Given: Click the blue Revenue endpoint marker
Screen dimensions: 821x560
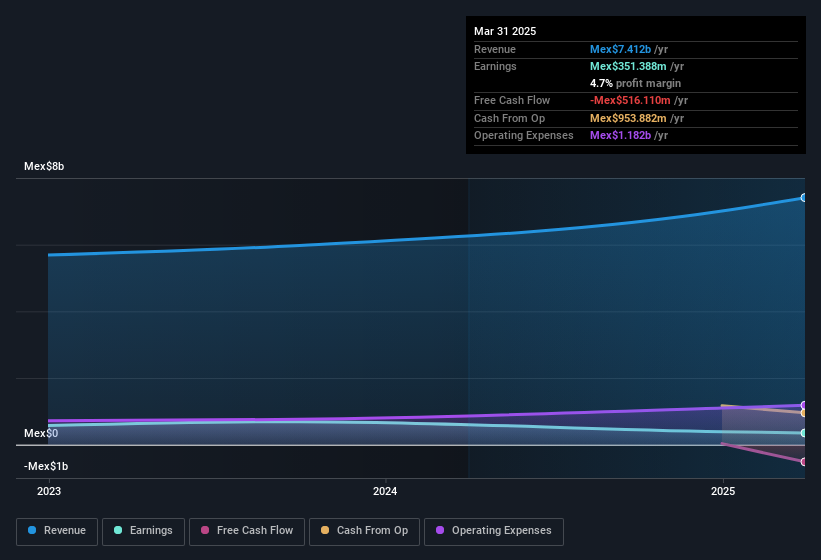Looking at the screenshot, I should [x=804, y=198].
